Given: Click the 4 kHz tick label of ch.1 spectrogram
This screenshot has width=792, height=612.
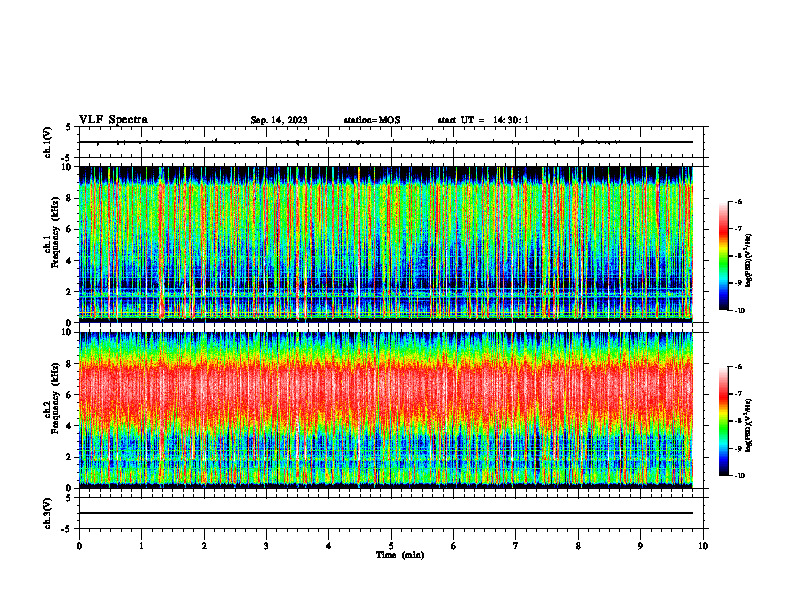Looking at the screenshot, I should coord(70,261).
